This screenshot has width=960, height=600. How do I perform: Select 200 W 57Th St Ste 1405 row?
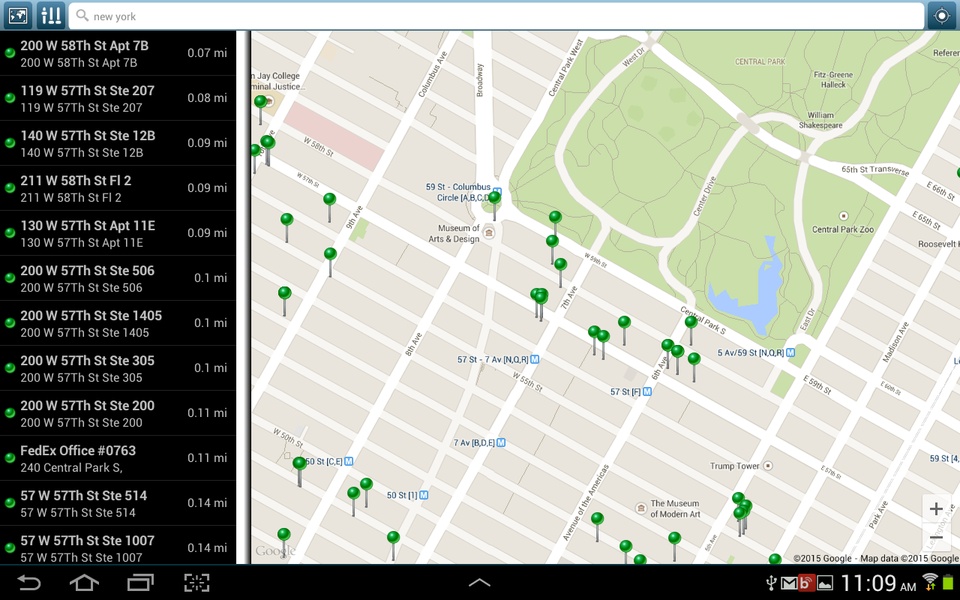118,323
